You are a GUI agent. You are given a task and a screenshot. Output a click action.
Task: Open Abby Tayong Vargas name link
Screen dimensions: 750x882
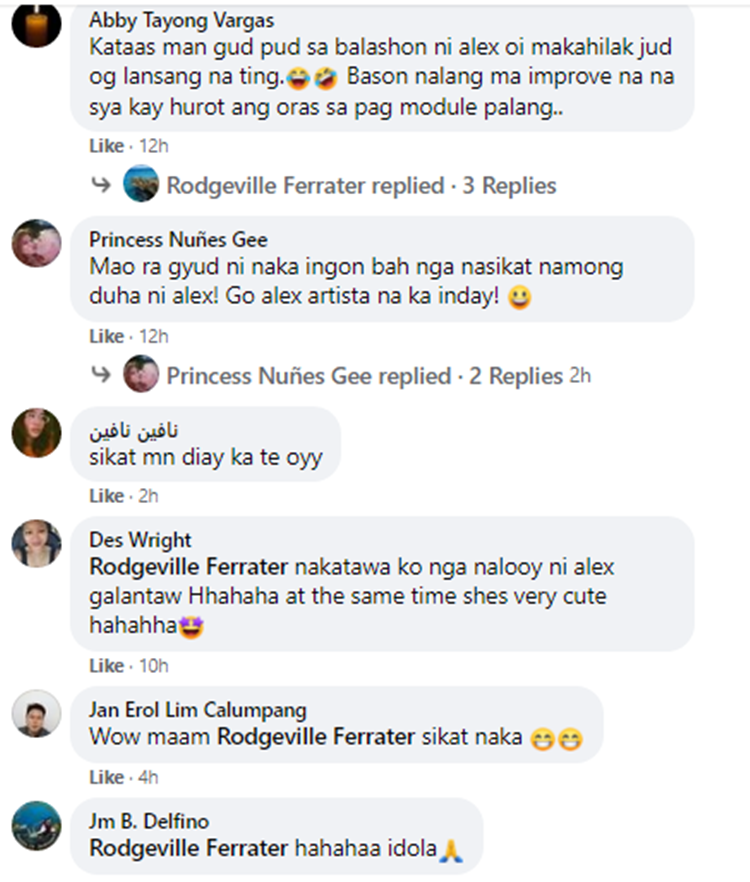coord(181,21)
